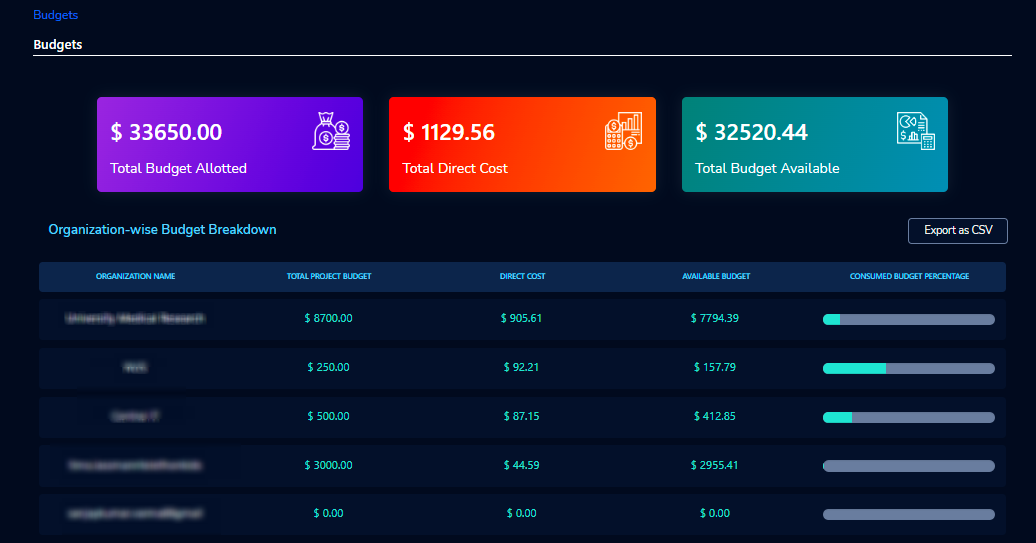This screenshot has width=1036, height=543.
Task: Click the consumed budget progress bar in the $ 3000.00 row
Action: pos(908,466)
